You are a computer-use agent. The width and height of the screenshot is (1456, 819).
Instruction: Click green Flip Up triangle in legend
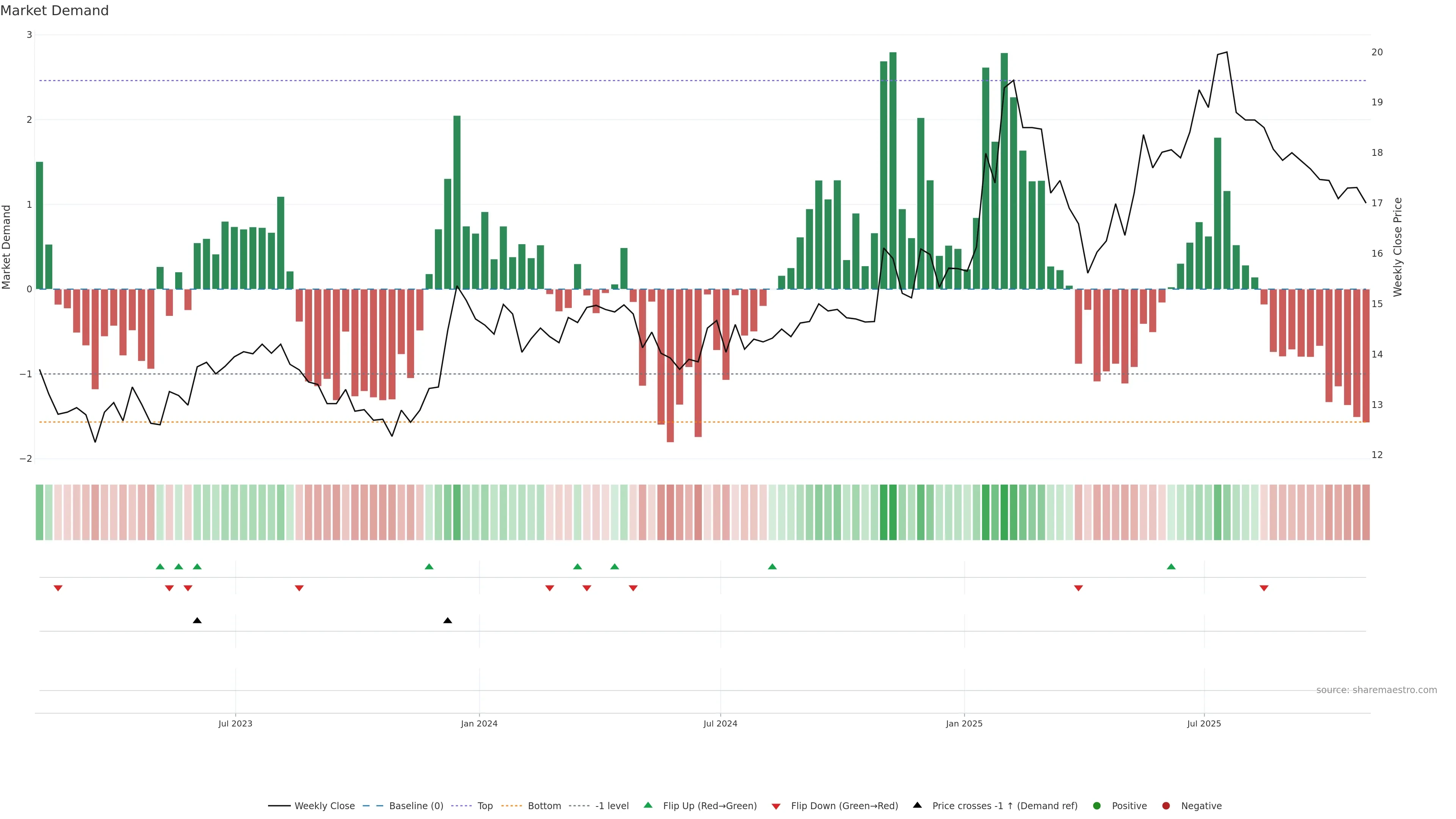[648, 805]
